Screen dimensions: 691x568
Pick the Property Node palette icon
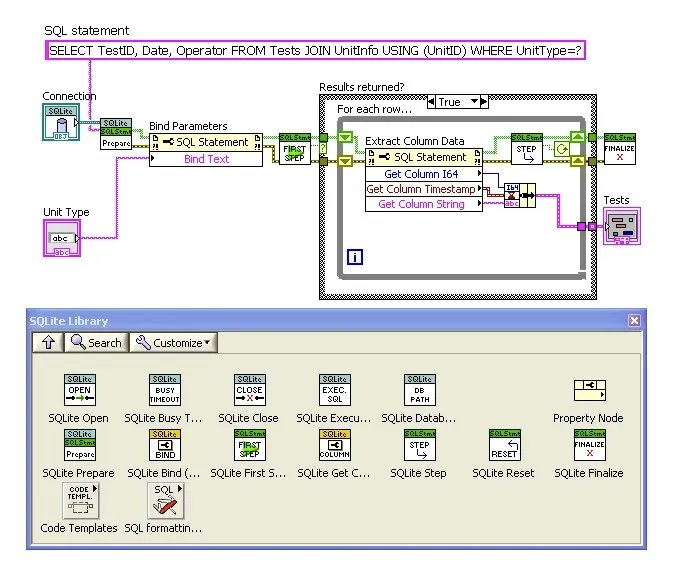[590, 390]
